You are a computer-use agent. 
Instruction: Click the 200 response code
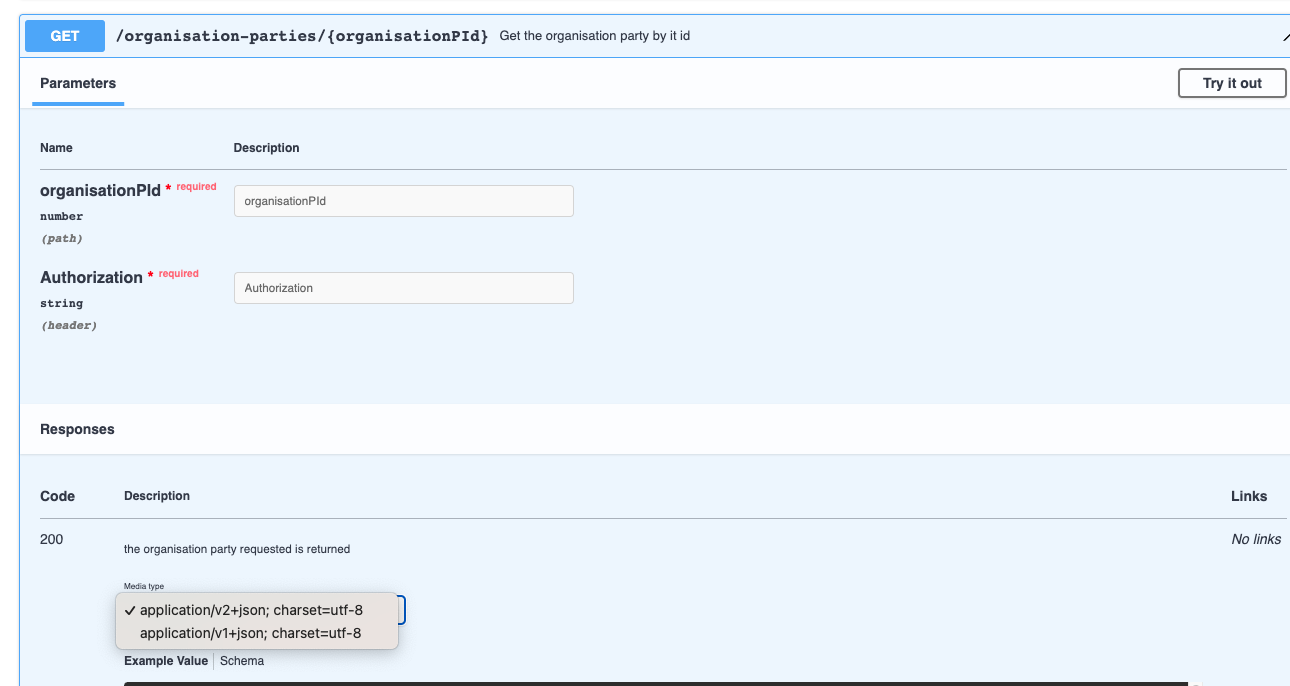click(51, 539)
